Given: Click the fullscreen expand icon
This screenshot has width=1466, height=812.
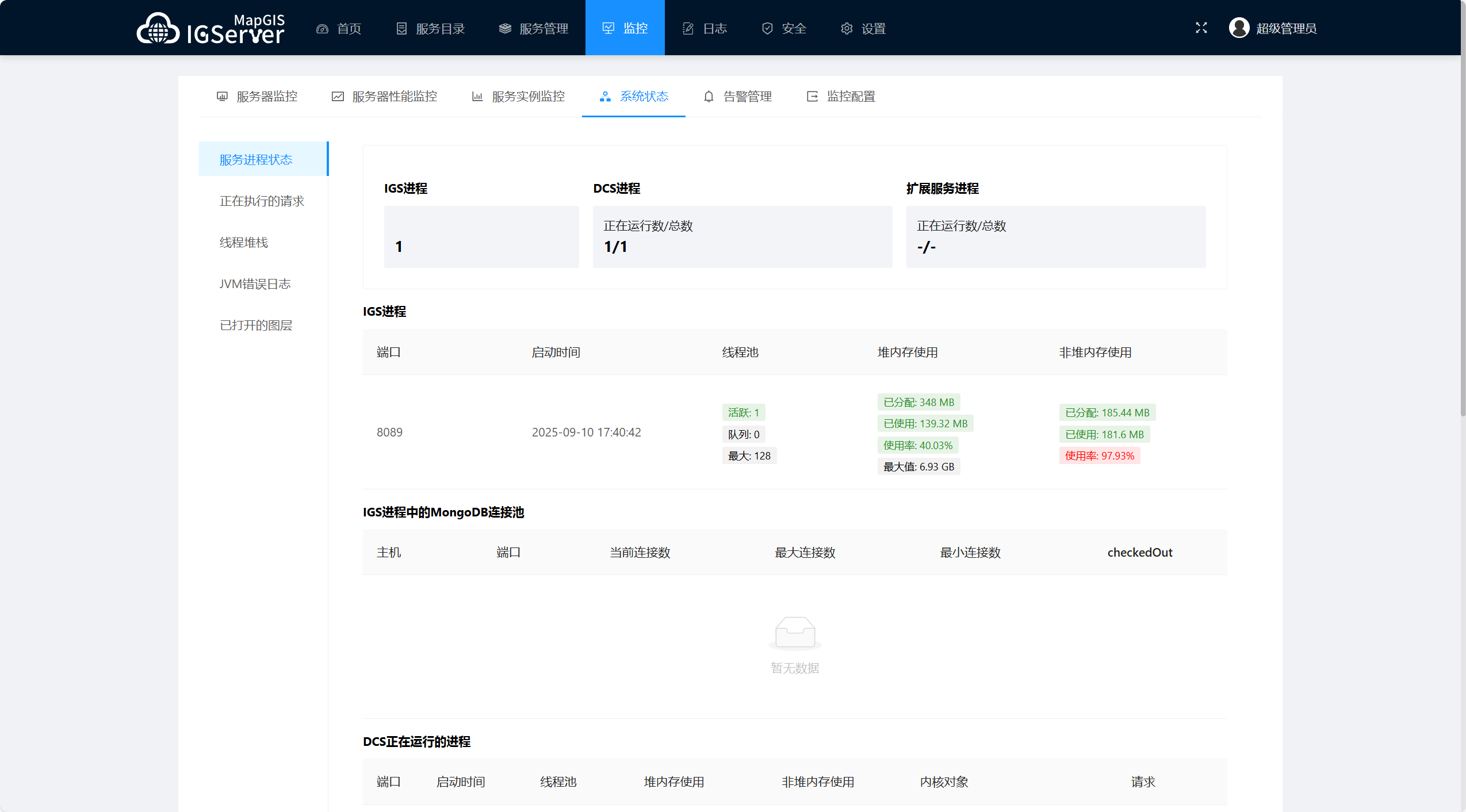Looking at the screenshot, I should [1201, 28].
